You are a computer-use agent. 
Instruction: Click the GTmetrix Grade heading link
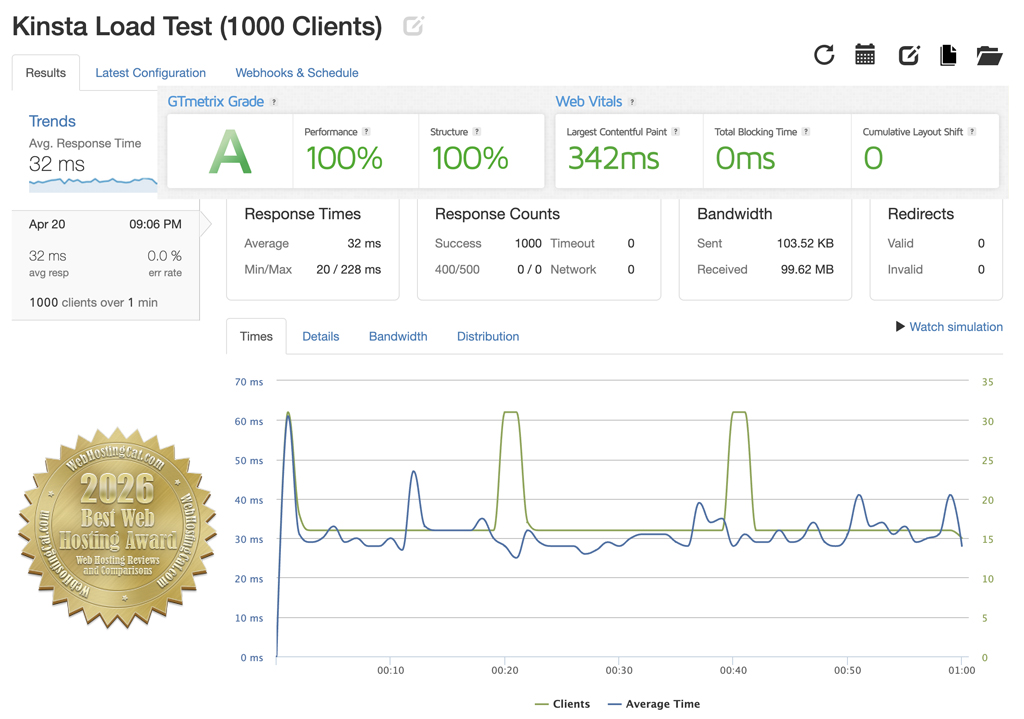tap(216, 101)
